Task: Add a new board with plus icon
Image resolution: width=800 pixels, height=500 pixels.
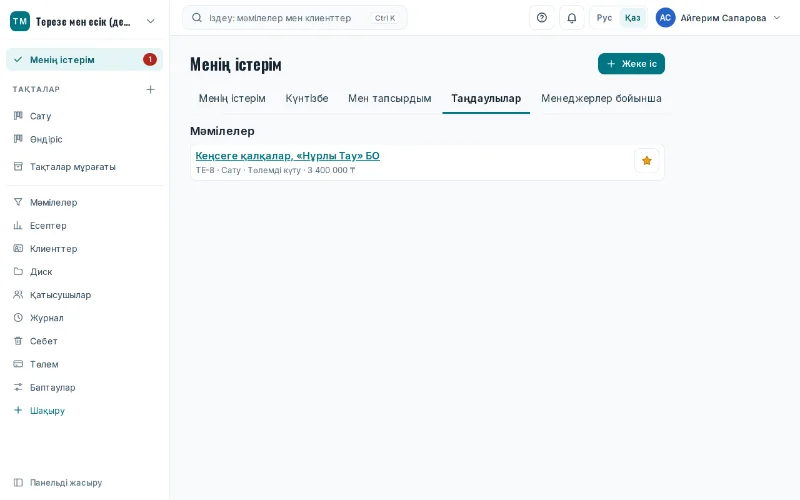Action: 151,89
